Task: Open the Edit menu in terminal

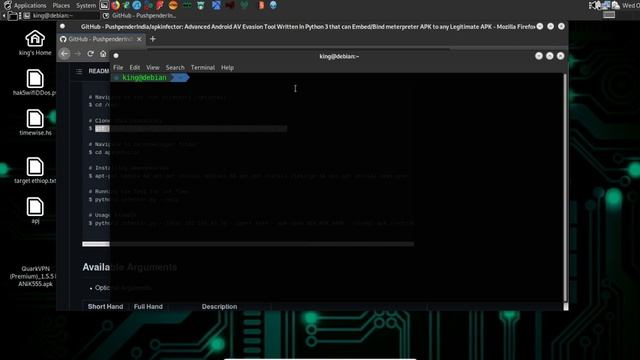Action: (135, 67)
